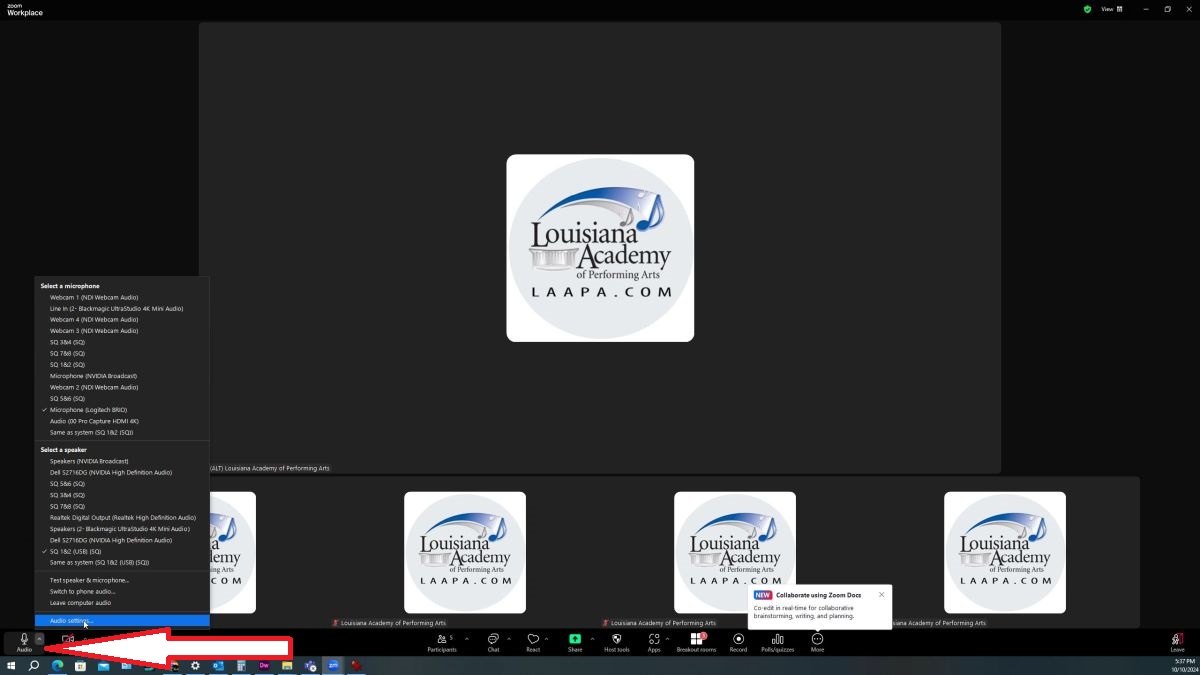Select Test speaker & microphone... menu item
1200x675 pixels.
coord(89,580)
